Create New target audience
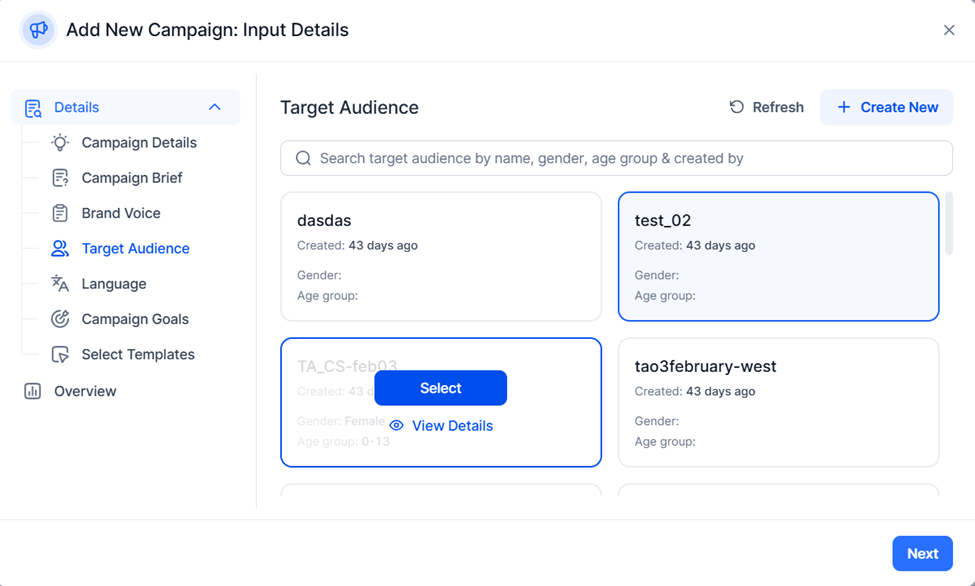The image size is (975, 586). point(886,107)
